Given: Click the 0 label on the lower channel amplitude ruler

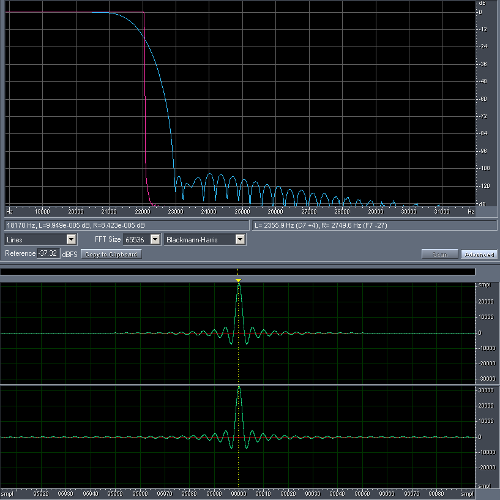Looking at the screenshot, I should coord(480,437).
